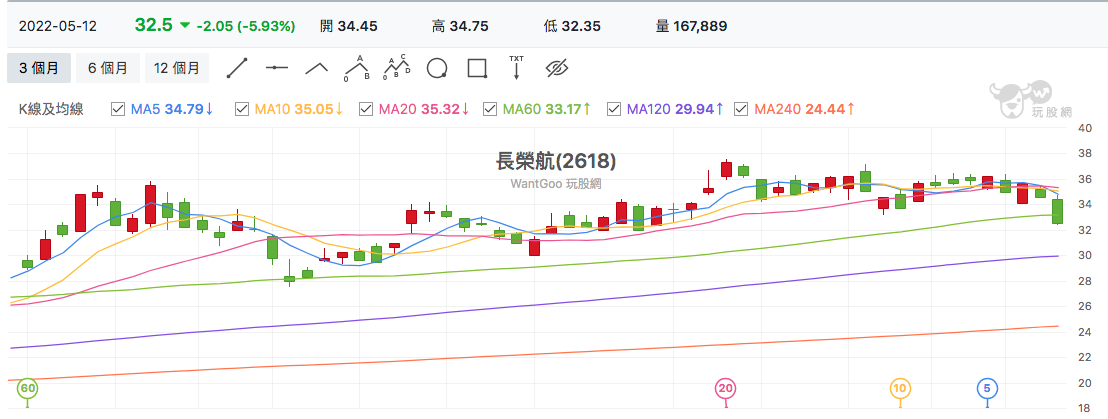Click the MA120 value 29.94

(x=695, y=110)
